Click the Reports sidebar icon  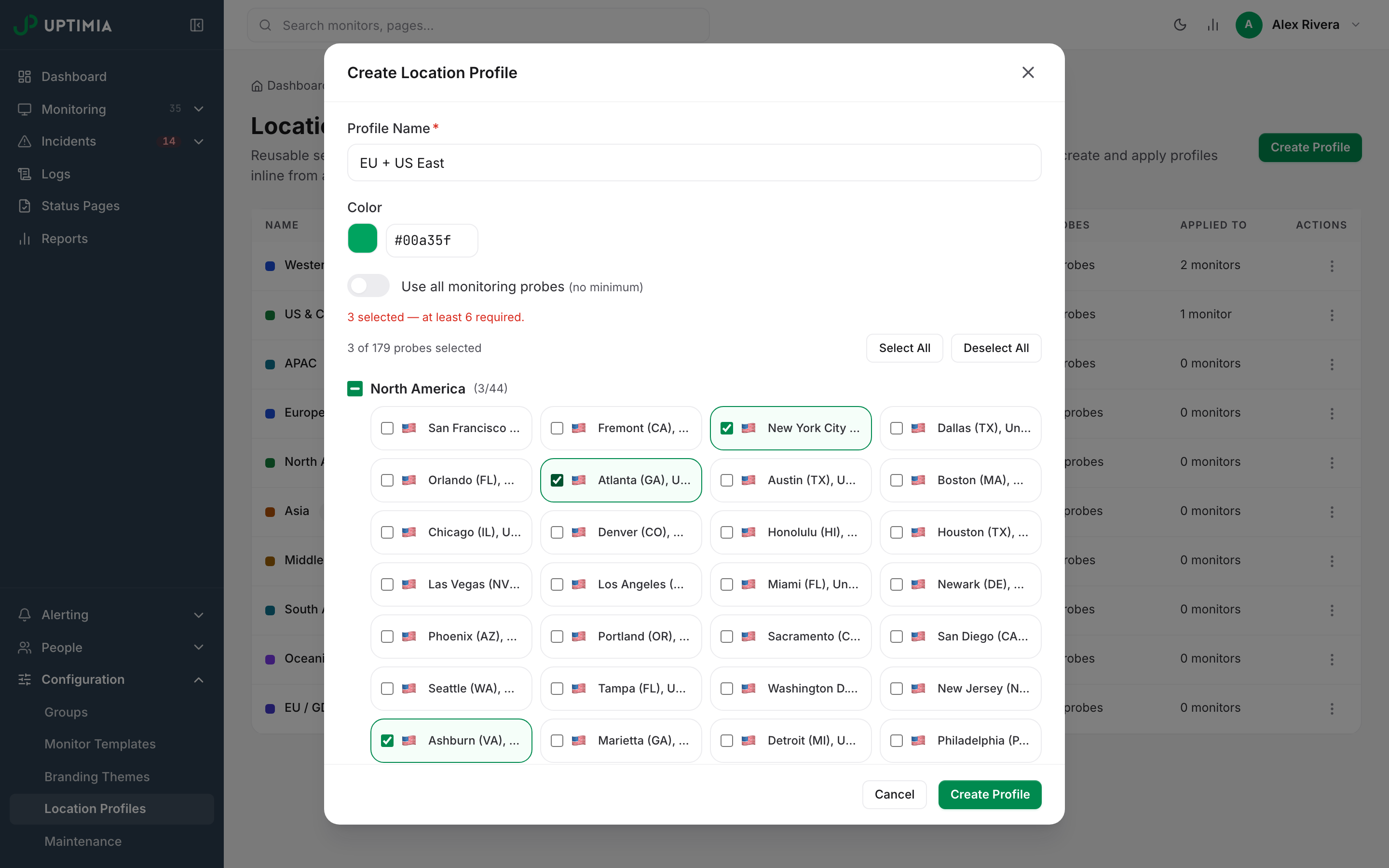coord(24,238)
